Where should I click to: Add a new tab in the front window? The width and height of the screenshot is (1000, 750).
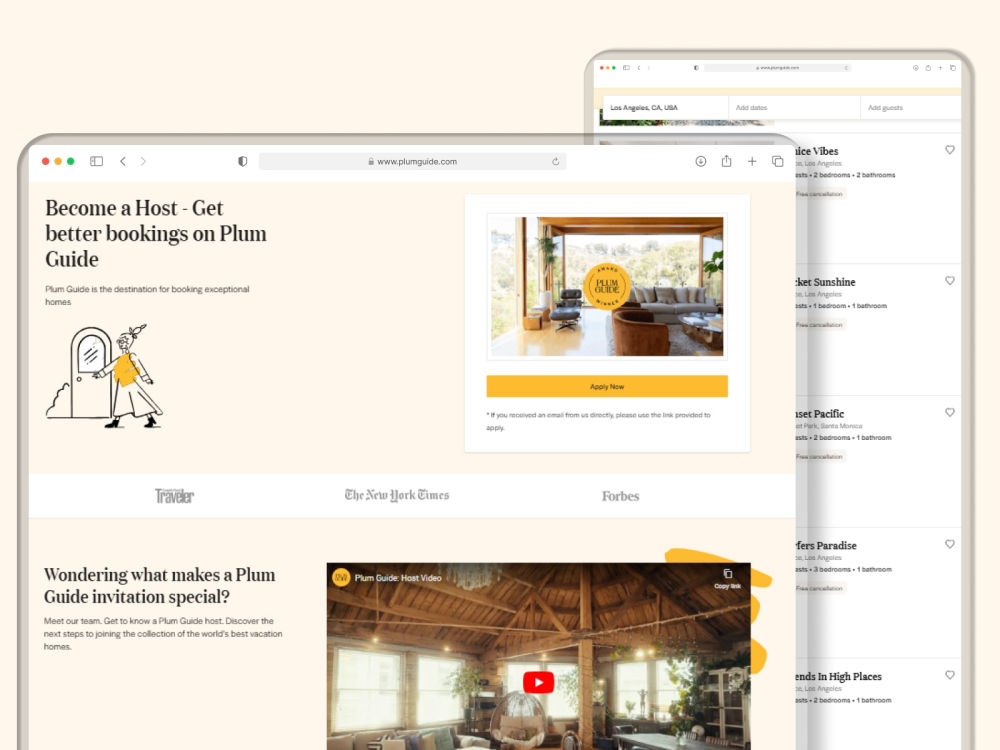[752, 161]
